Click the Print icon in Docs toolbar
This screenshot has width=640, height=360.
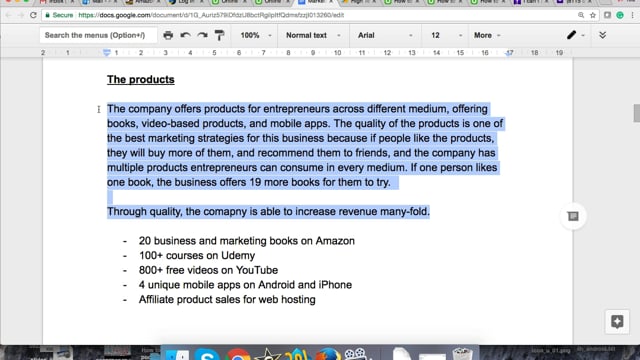[x=168, y=35]
